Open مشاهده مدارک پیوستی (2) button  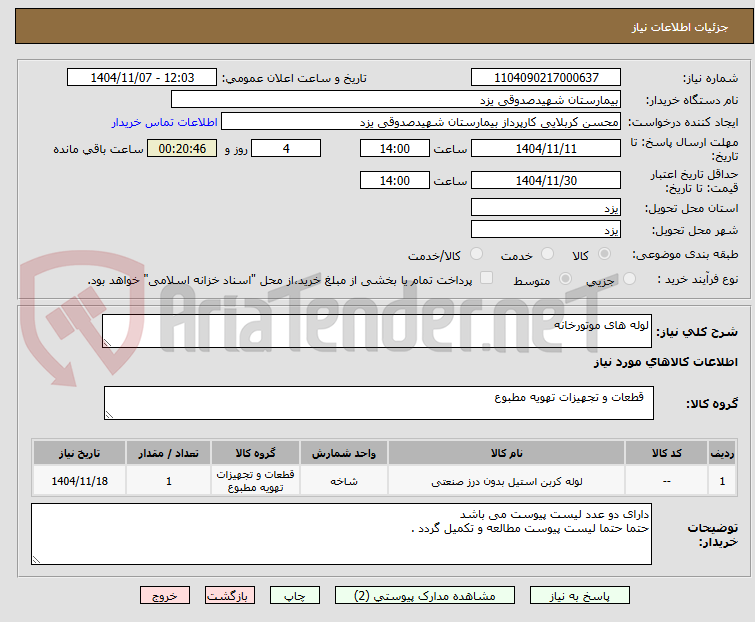(425, 596)
